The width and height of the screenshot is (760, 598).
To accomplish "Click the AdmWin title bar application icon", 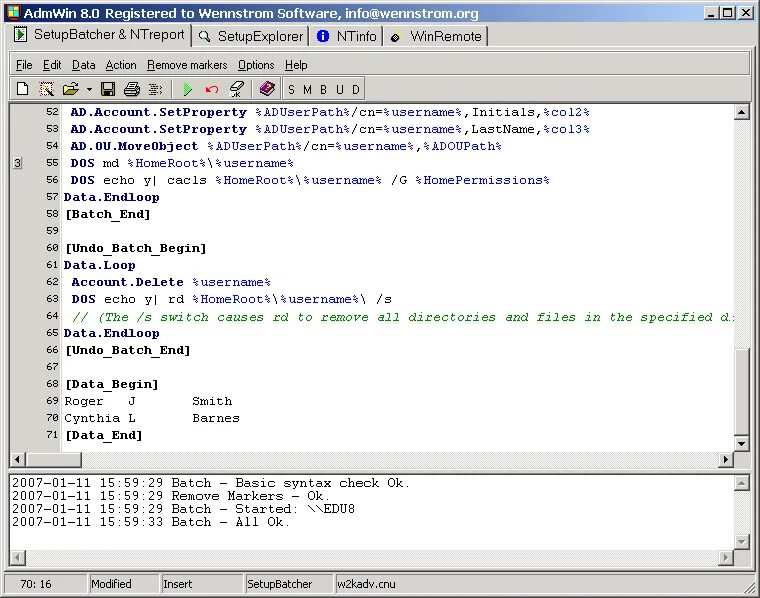I will [x=14, y=12].
